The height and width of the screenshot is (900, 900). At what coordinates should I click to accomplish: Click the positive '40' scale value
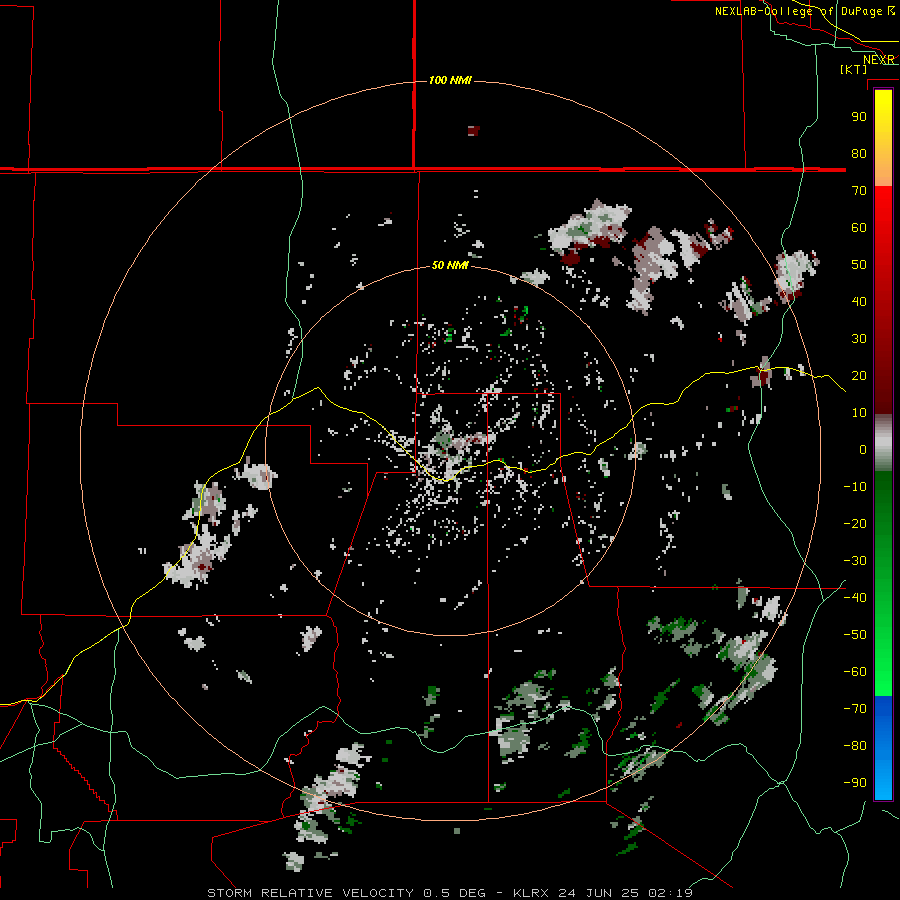859,301
